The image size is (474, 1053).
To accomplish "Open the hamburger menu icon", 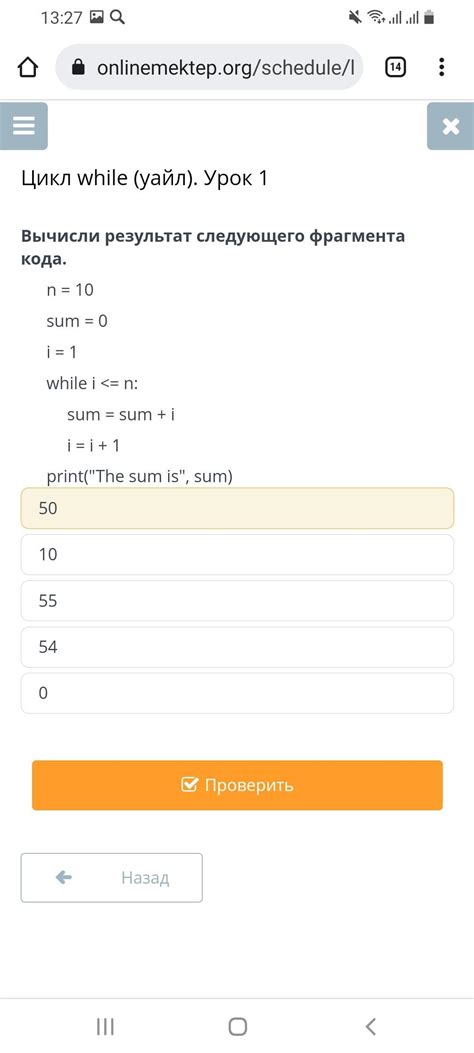I will [x=23, y=126].
